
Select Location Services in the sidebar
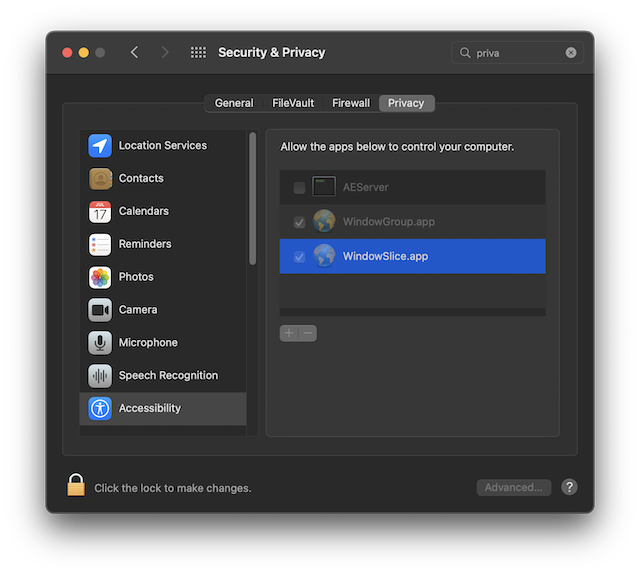[162, 146]
